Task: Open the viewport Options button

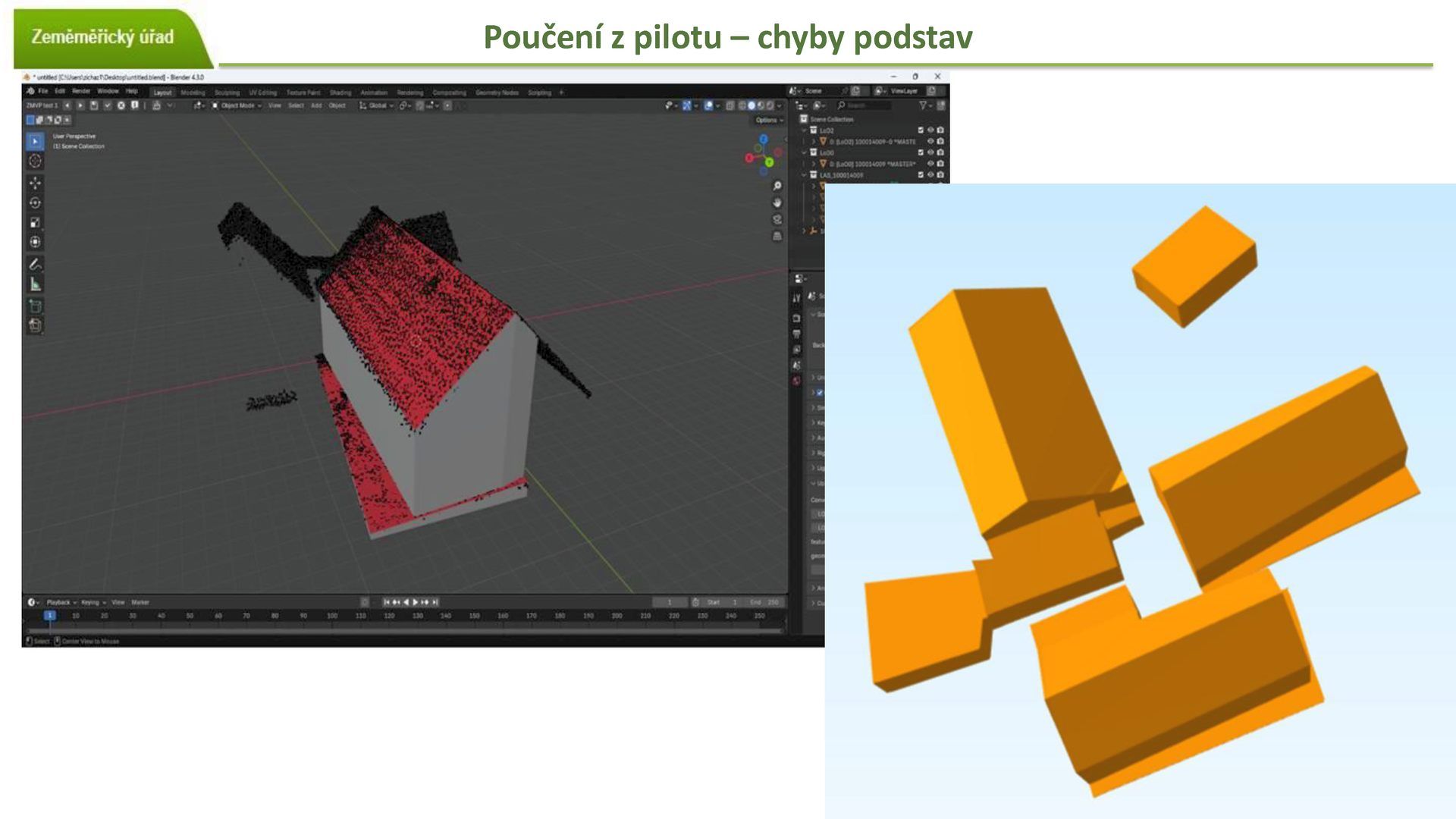Action: point(768,120)
